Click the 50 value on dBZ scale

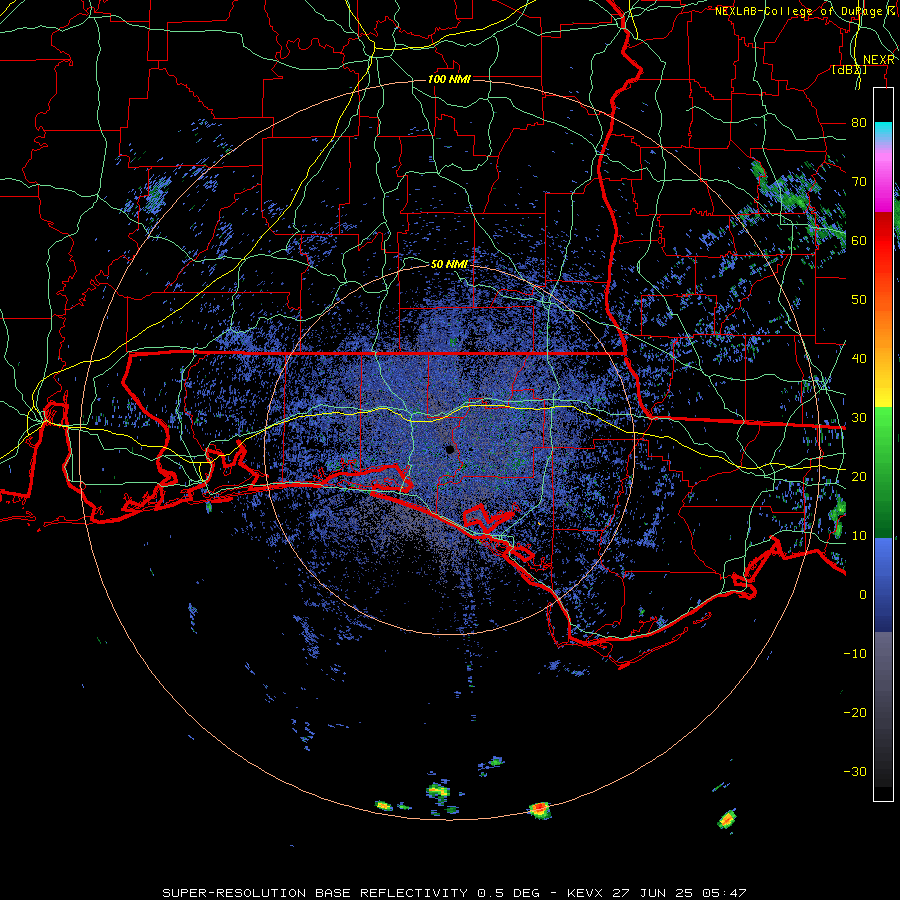(859, 300)
